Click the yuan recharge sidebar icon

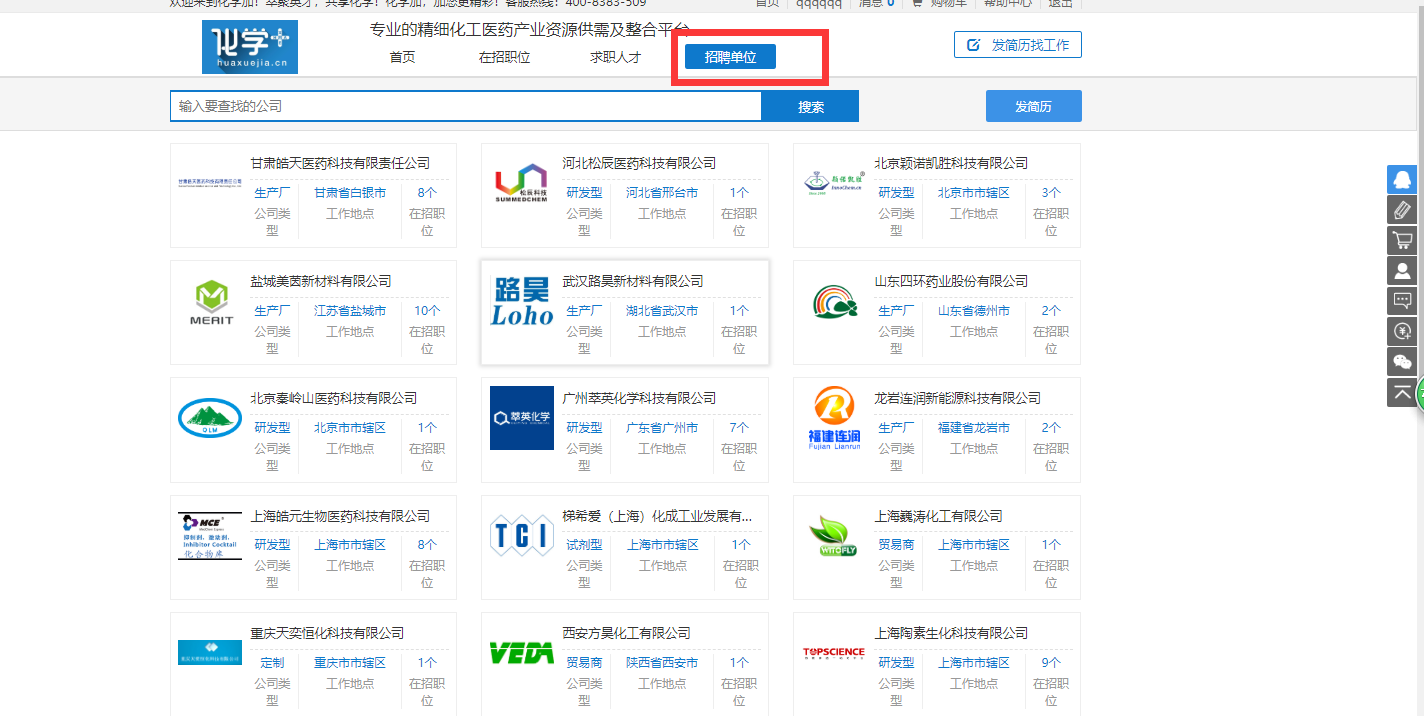(x=1402, y=331)
